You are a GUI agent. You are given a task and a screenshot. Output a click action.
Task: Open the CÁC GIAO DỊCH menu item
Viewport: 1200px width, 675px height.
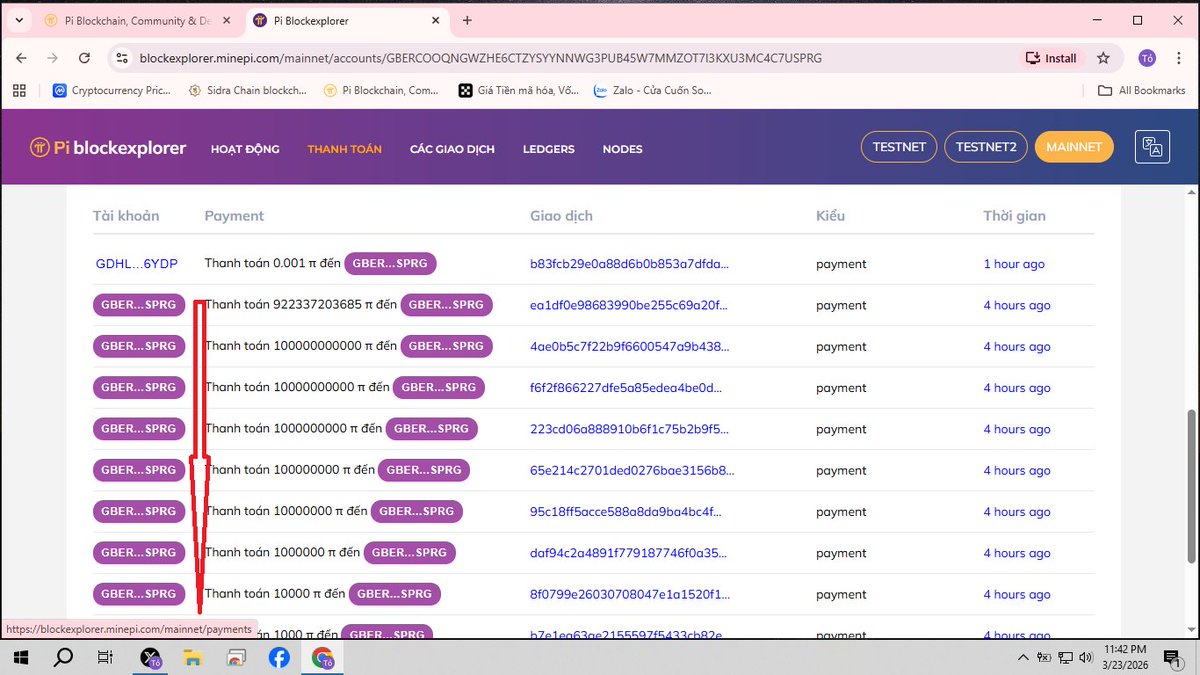452,149
